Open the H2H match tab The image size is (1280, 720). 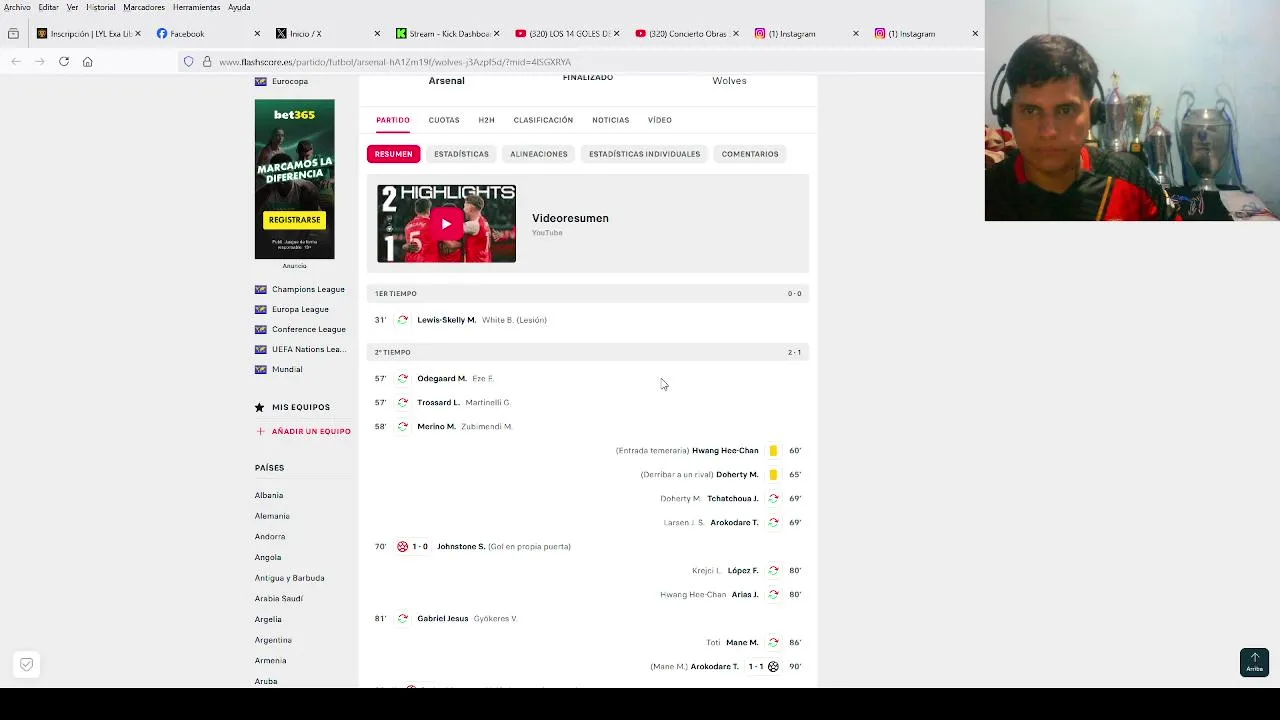point(486,120)
